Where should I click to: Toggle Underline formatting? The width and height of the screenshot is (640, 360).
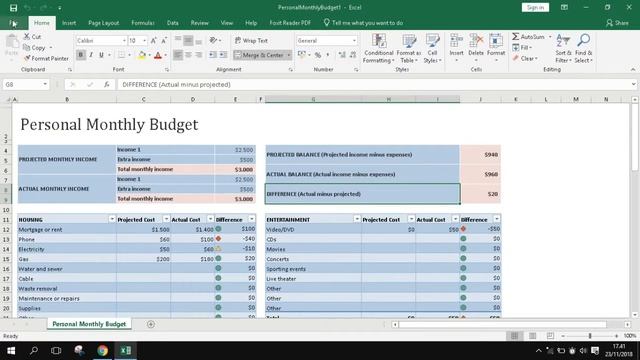(101, 55)
